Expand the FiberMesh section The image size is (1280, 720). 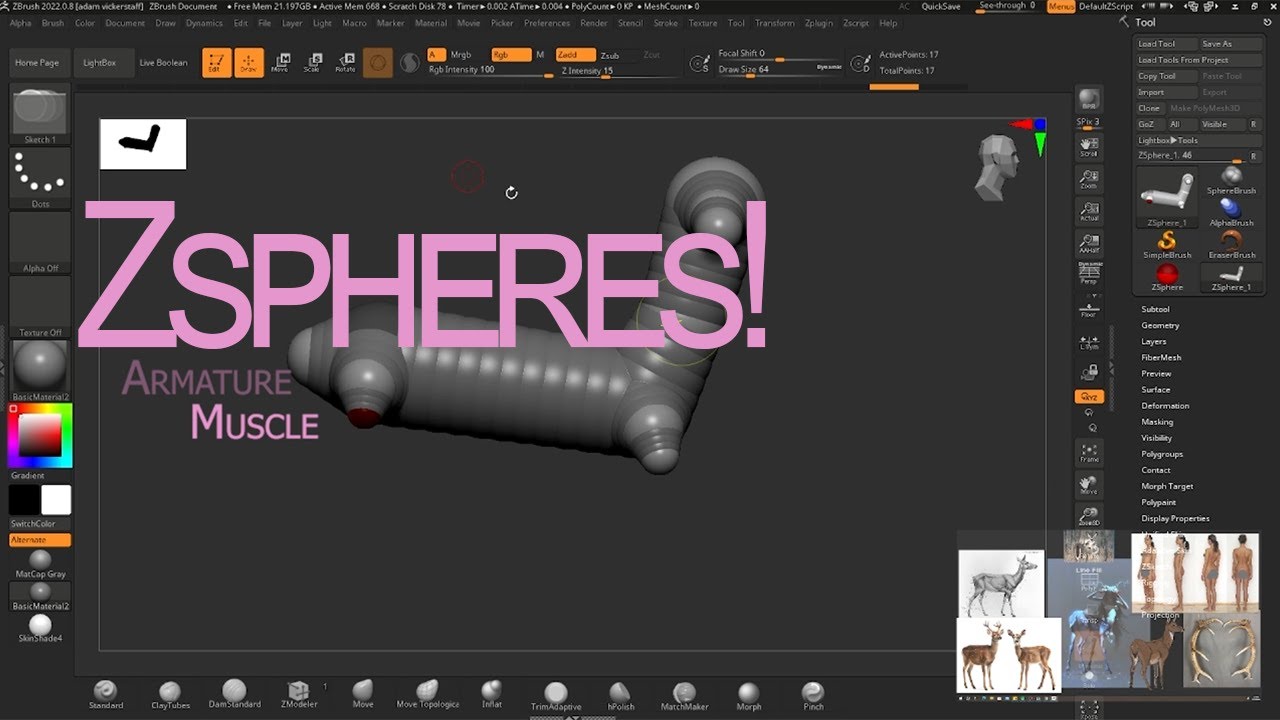[1161, 357]
